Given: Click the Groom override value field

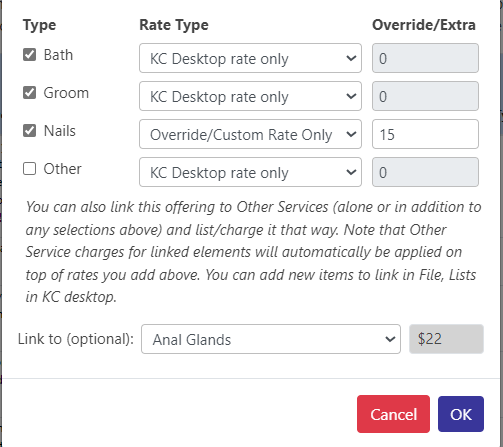Looking at the screenshot, I should [x=425, y=96].
